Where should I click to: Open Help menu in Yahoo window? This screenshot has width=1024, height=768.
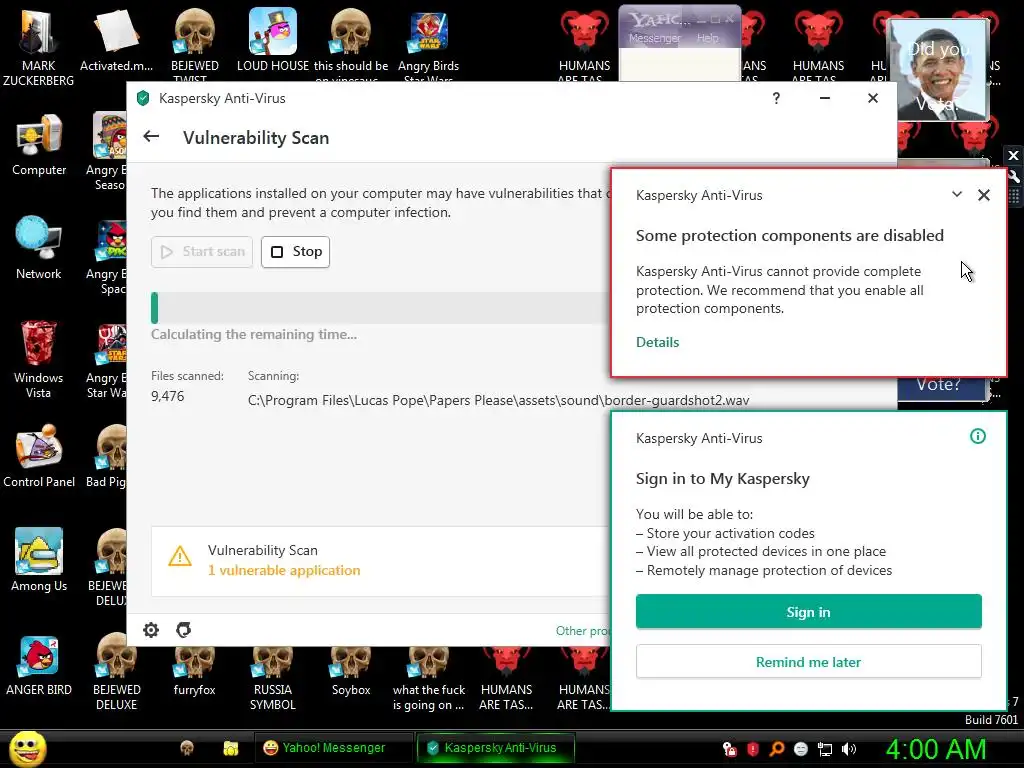tap(707, 39)
